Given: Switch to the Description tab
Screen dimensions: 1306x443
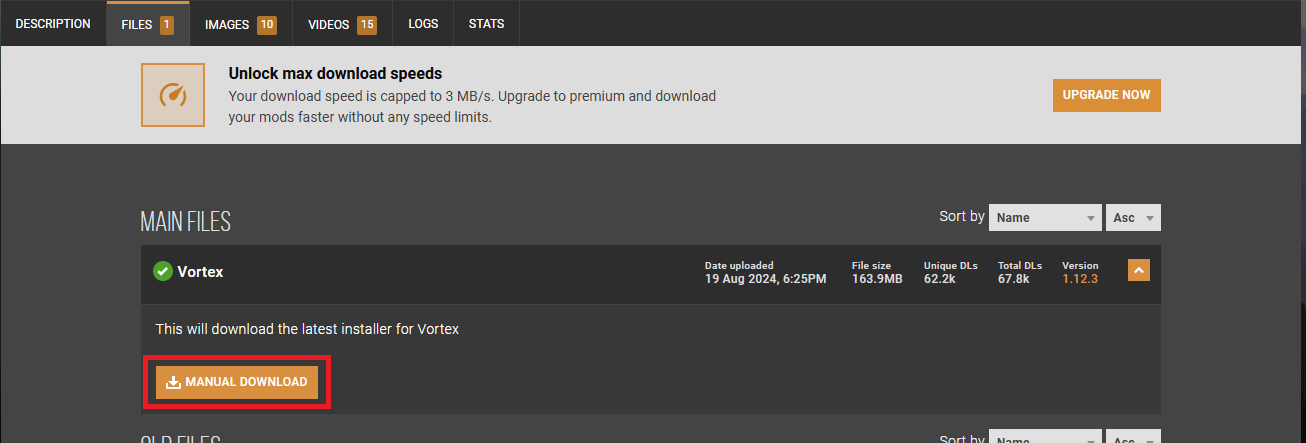Looking at the screenshot, I should coord(53,23).
